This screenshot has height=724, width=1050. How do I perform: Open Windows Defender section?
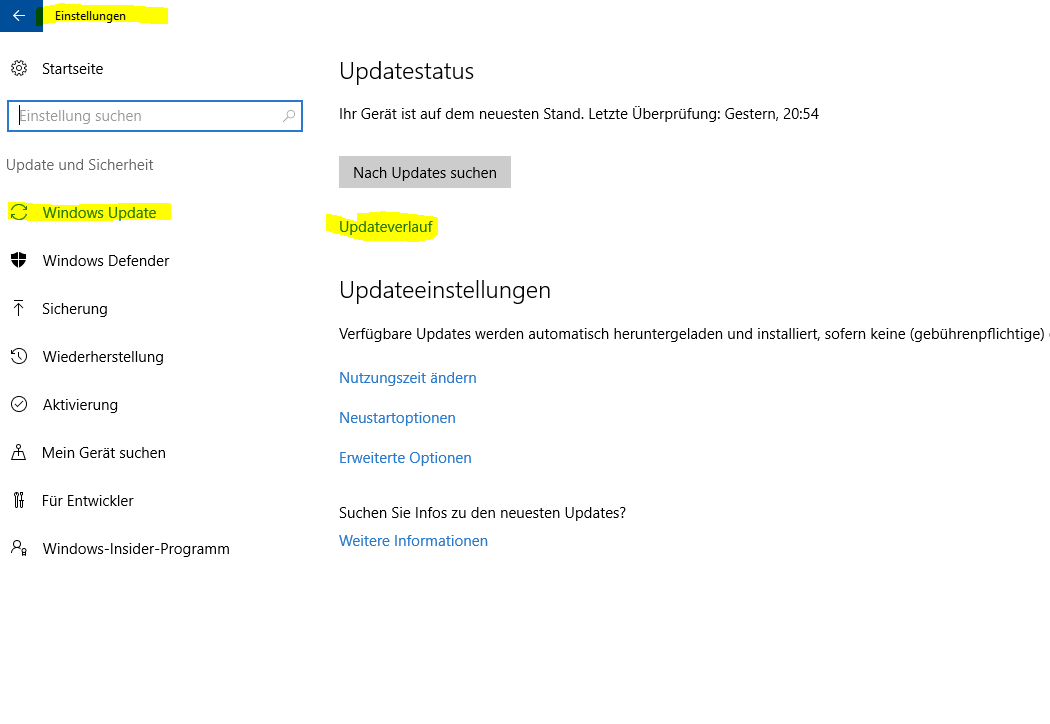coord(106,261)
